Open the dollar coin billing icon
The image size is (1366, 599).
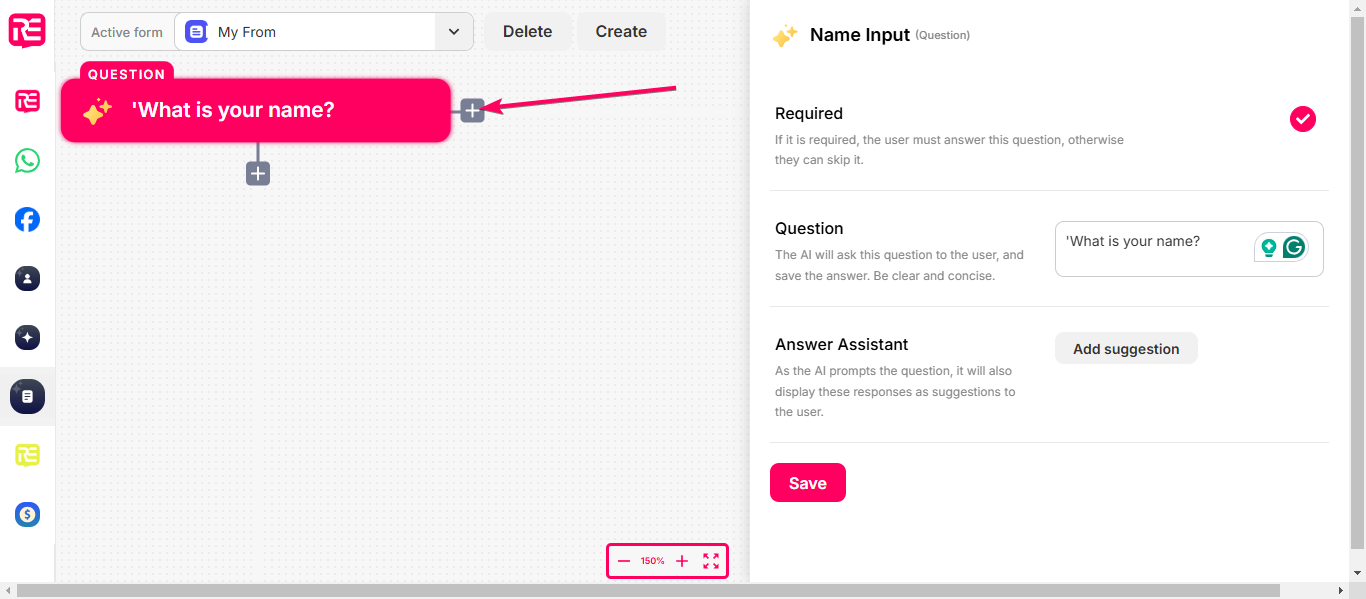tap(27, 515)
